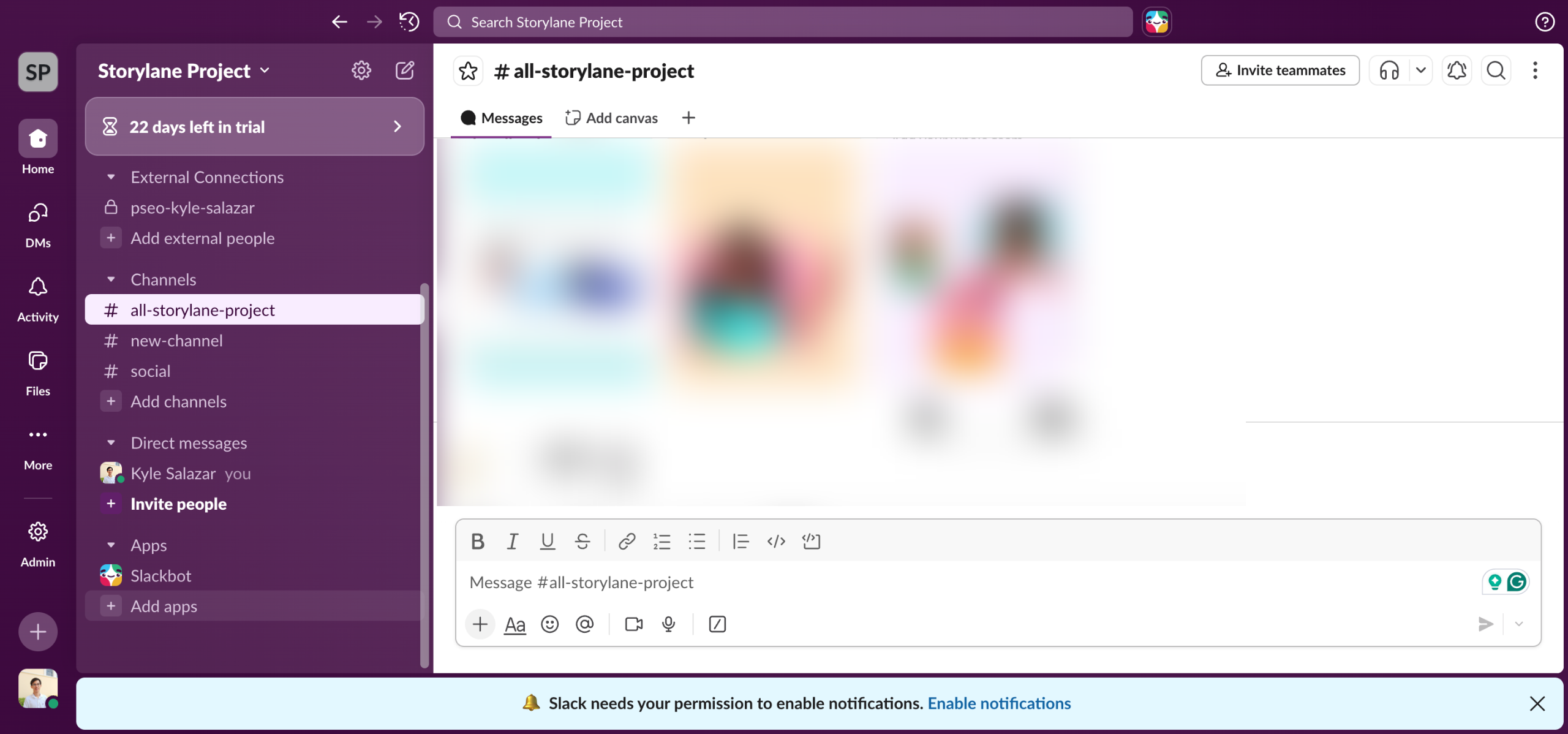Record an audio clip with the microphone
Viewport: 1568px width, 734px height.
click(668, 624)
